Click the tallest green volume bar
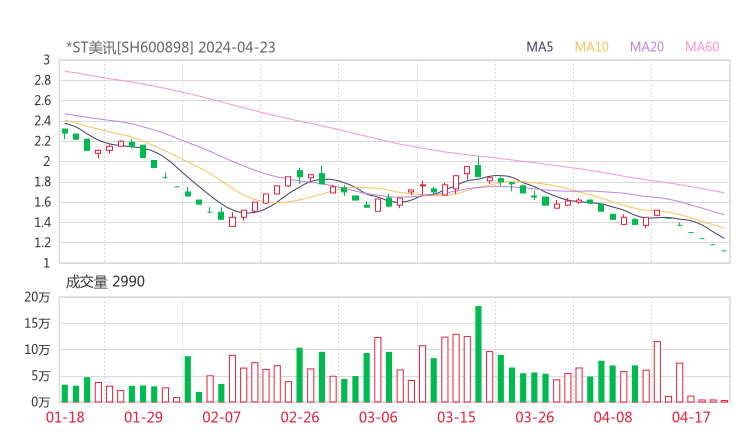 [x=478, y=354]
